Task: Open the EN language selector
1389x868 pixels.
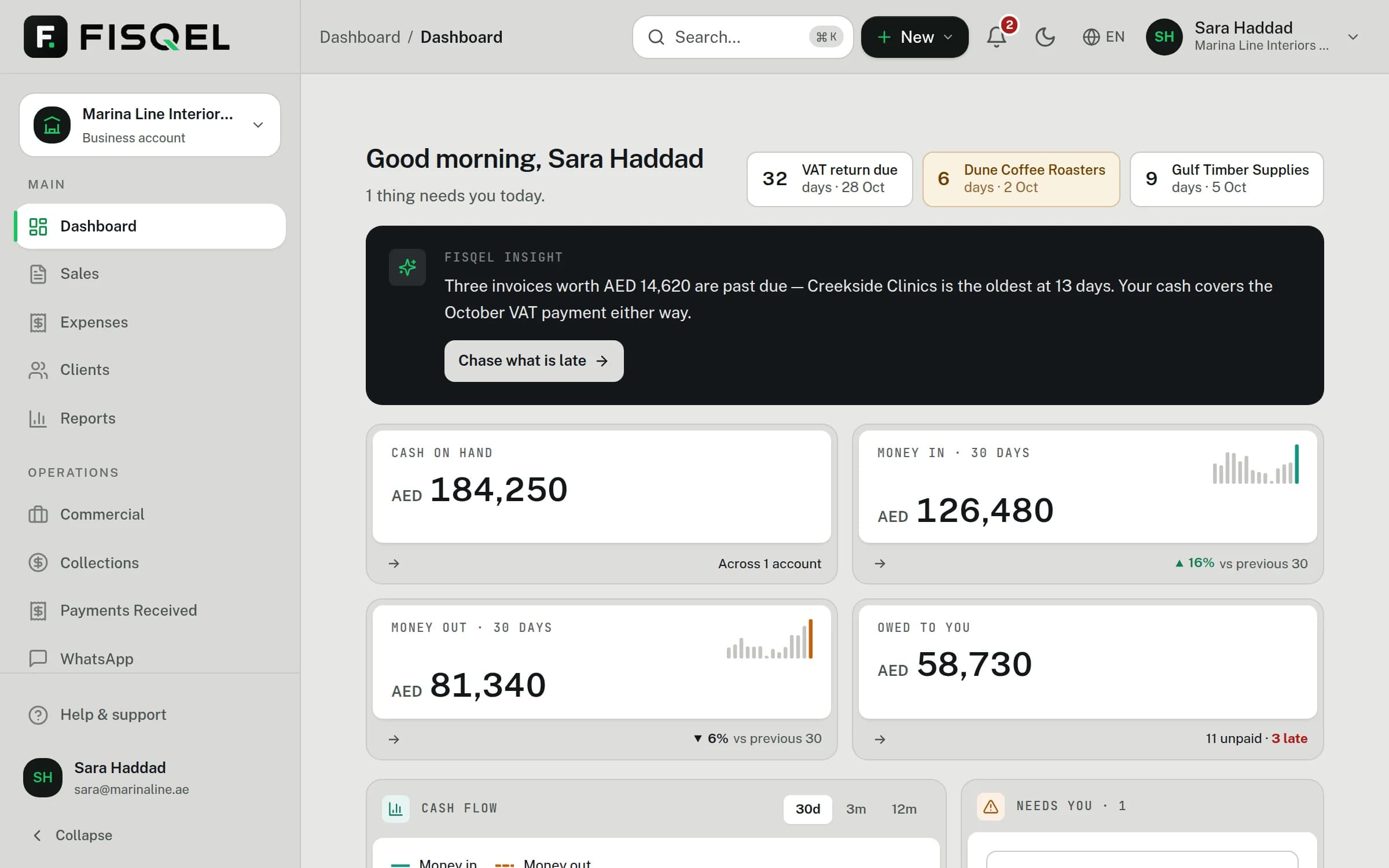Action: (1103, 37)
